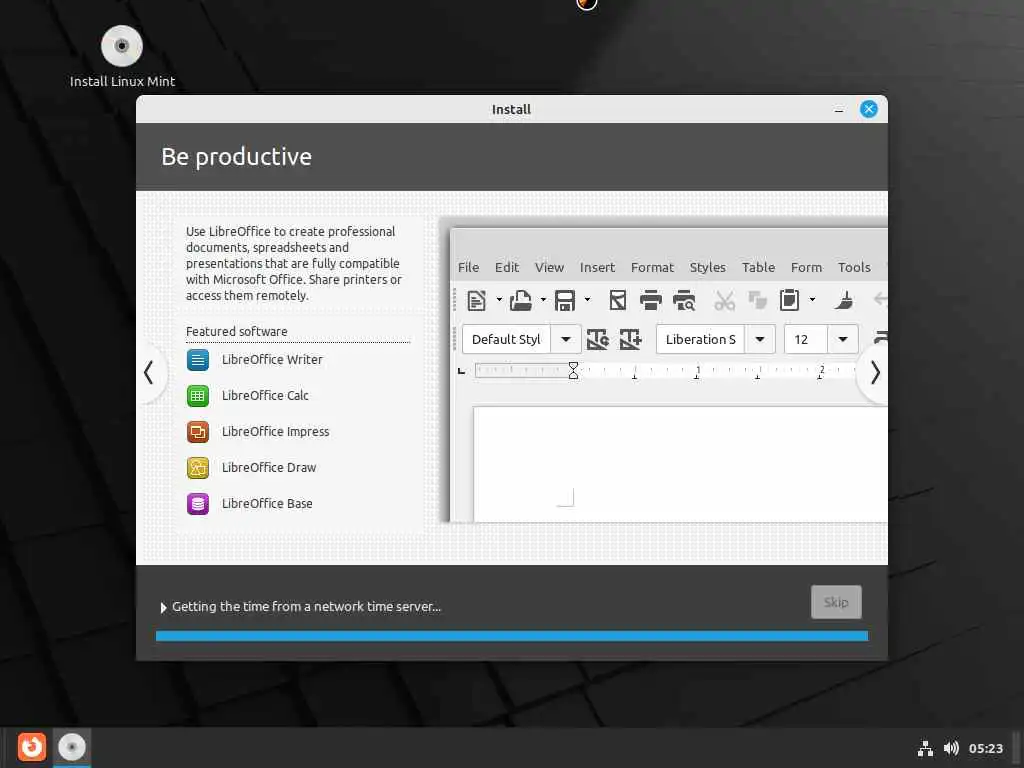1024x768 pixels.
Task: Open the network status tray icon
Action: [x=925, y=748]
